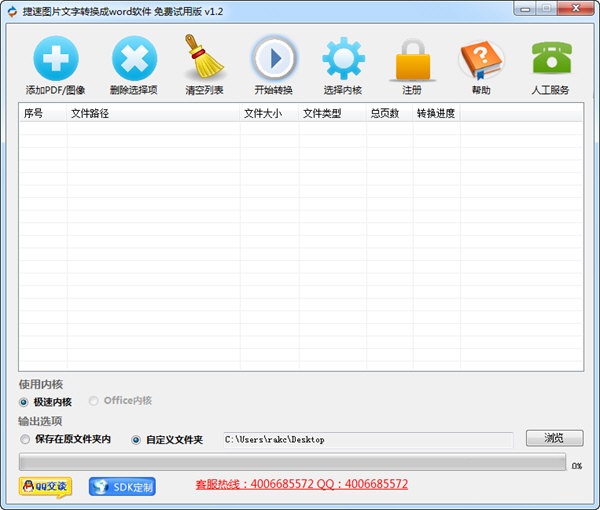Close the application window

click(x=576, y=8)
